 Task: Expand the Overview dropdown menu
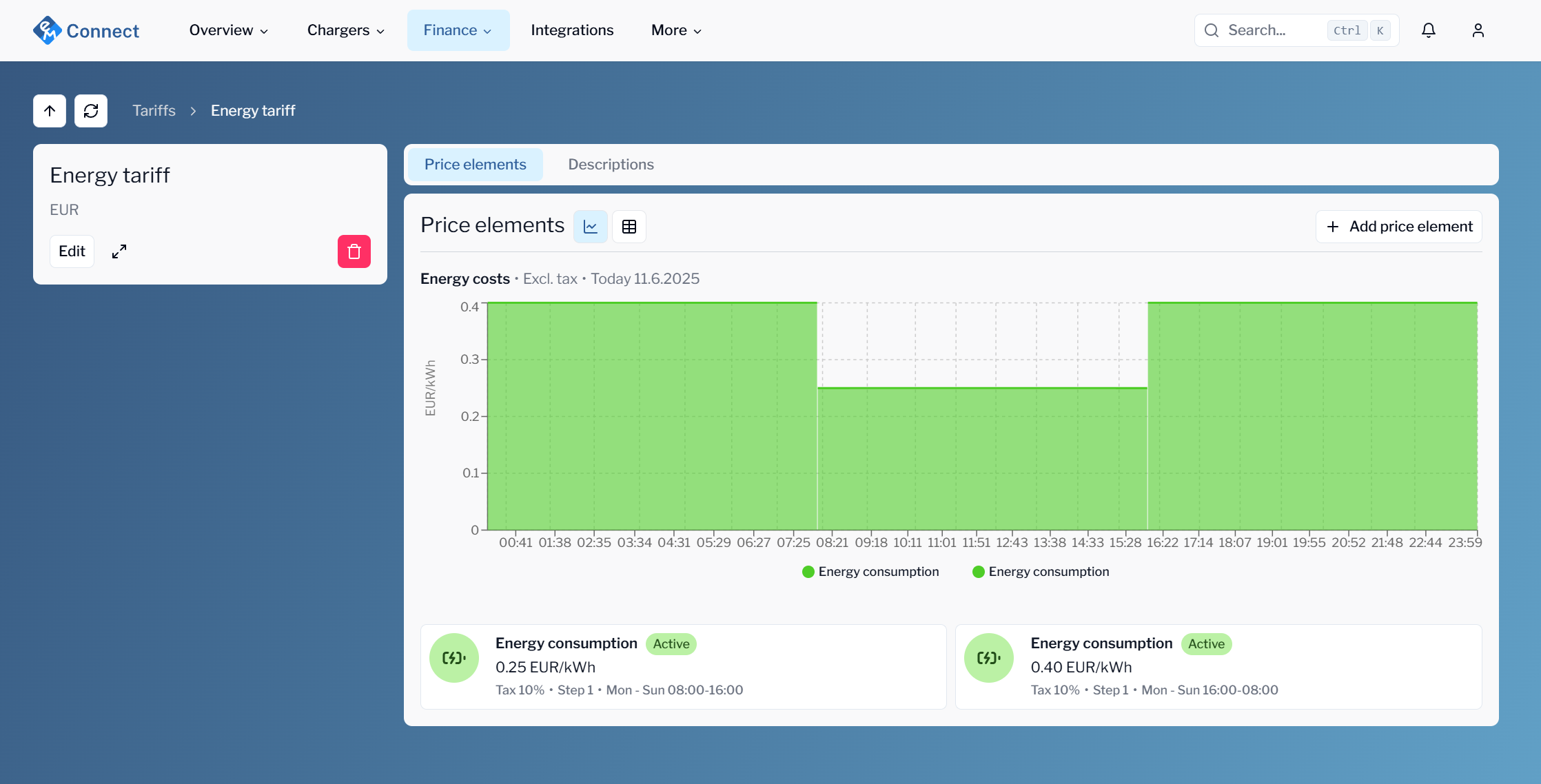(x=228, y=30)
